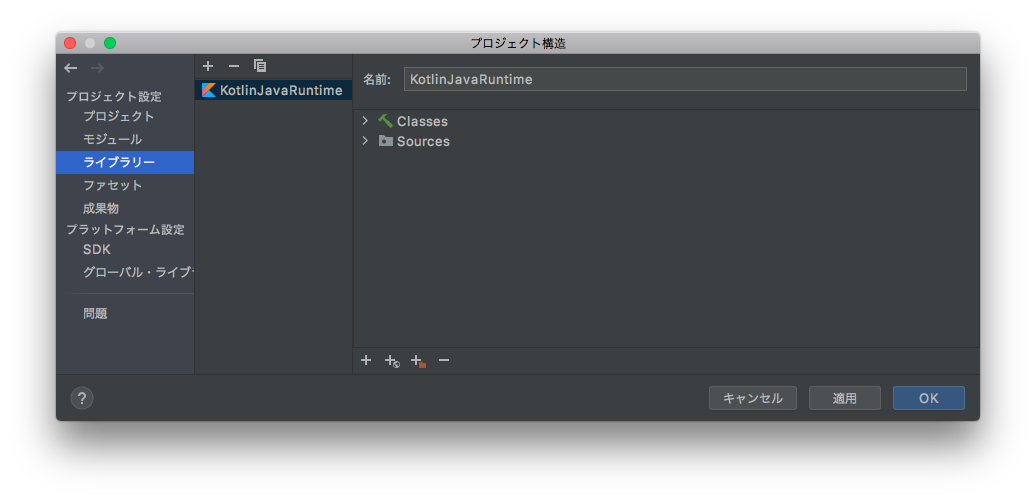Open the プロジェクト settings page
This screenshot has height=501, width=1036.
pyautogui.click(x=118, y=116)
